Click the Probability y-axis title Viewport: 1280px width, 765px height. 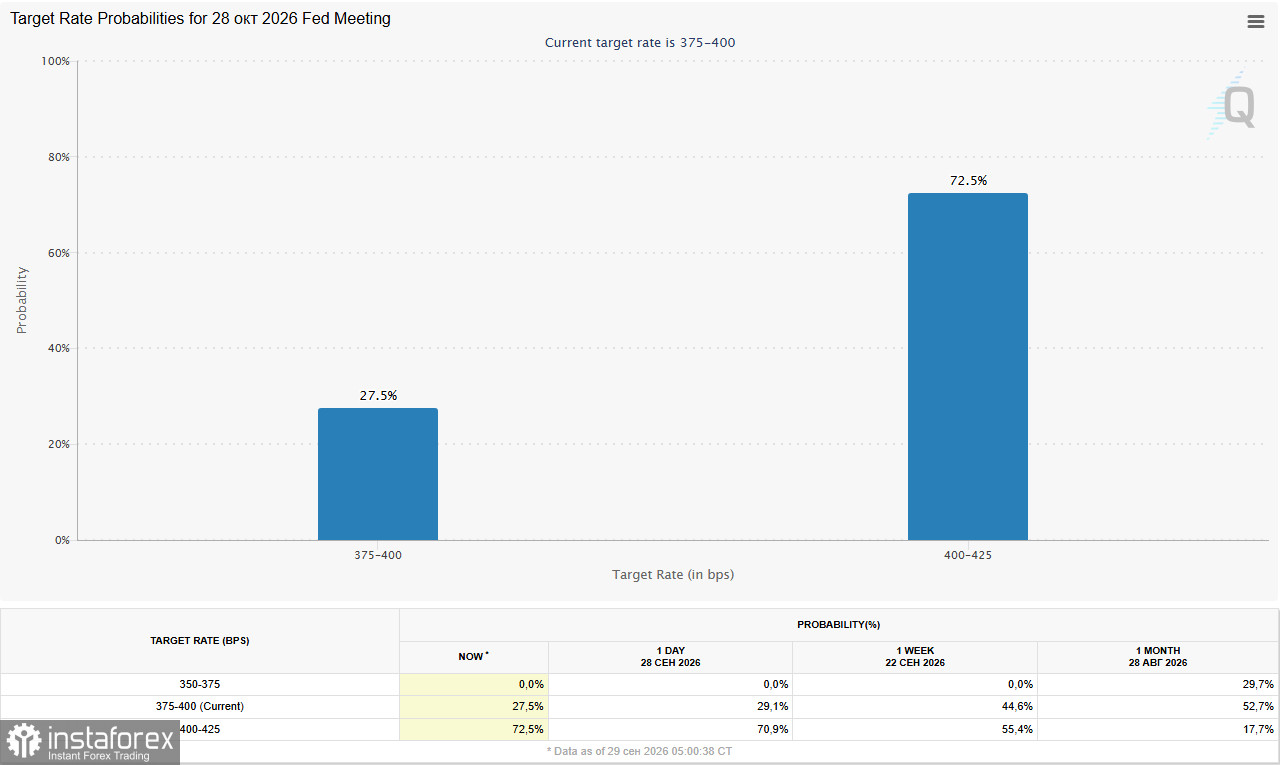[x=22, y=300]
